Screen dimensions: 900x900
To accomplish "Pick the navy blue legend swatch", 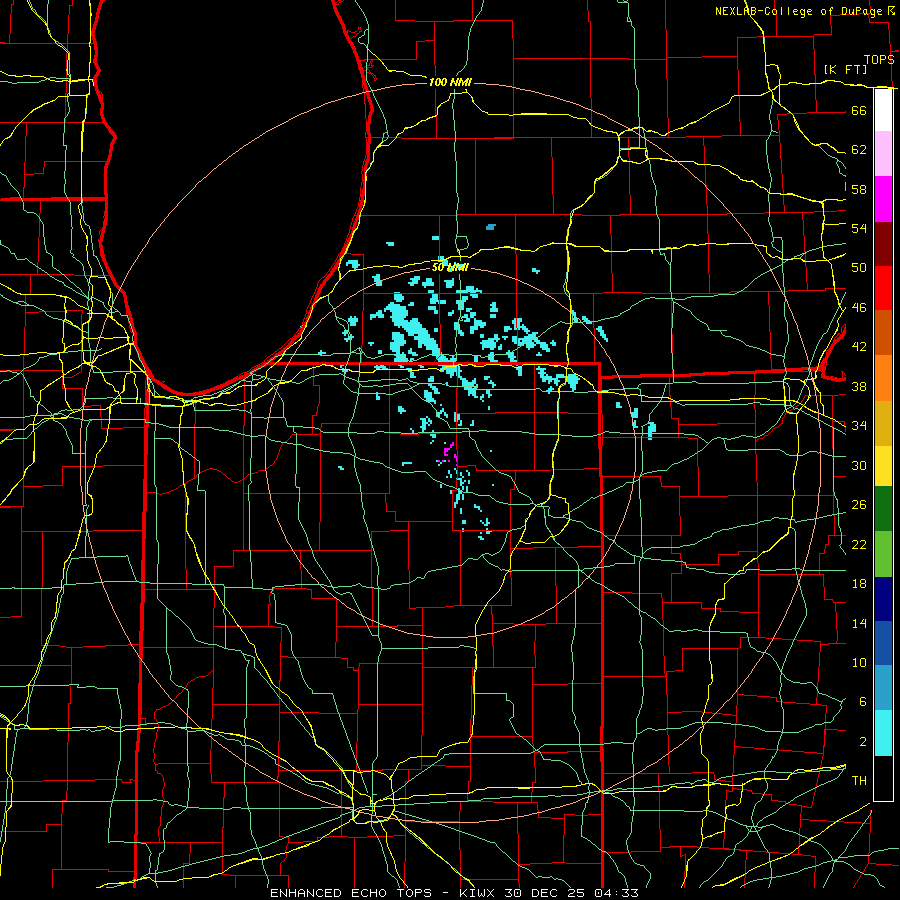I will [883, 599].
